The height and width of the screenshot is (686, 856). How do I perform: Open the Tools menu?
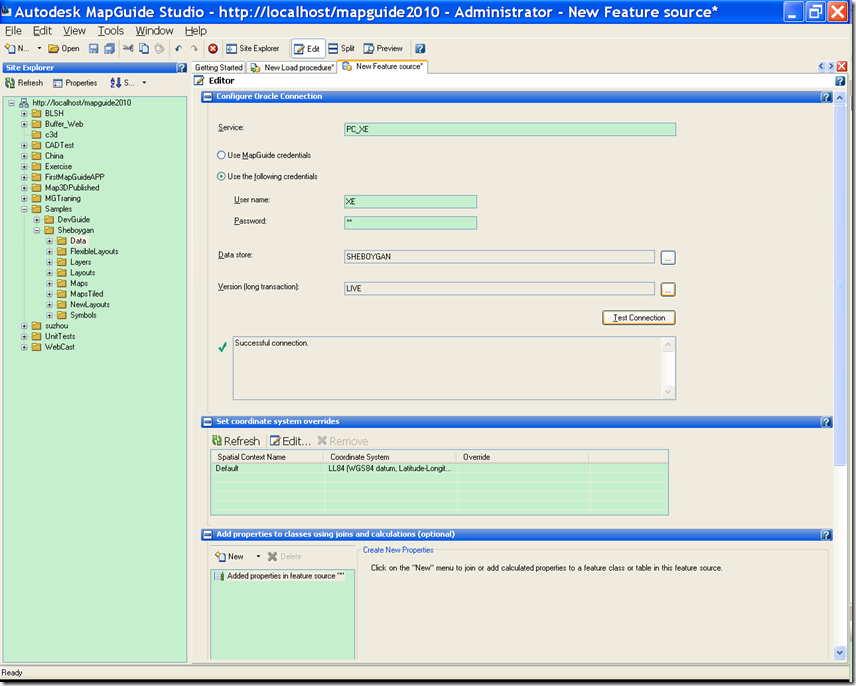pyautogui.click(x=111, y=31)
